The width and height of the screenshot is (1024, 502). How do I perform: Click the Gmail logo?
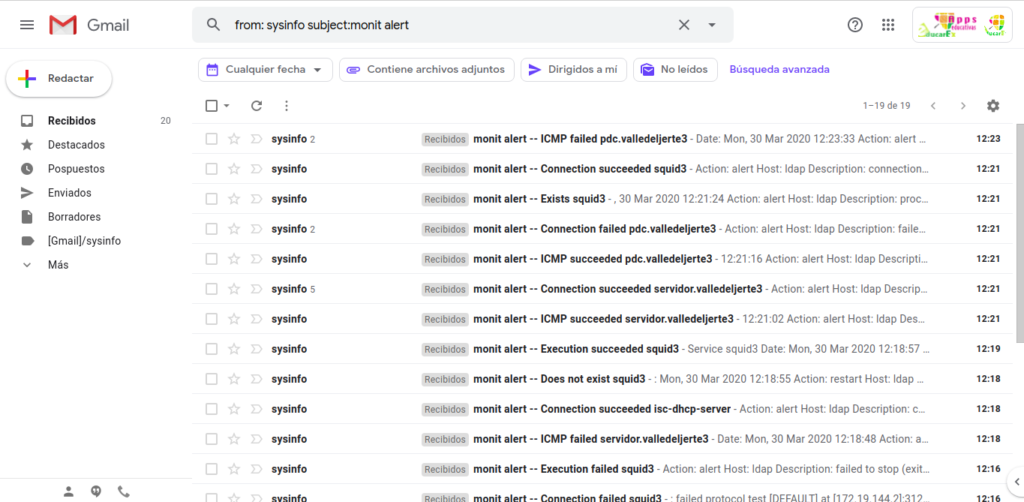(89, 25)
